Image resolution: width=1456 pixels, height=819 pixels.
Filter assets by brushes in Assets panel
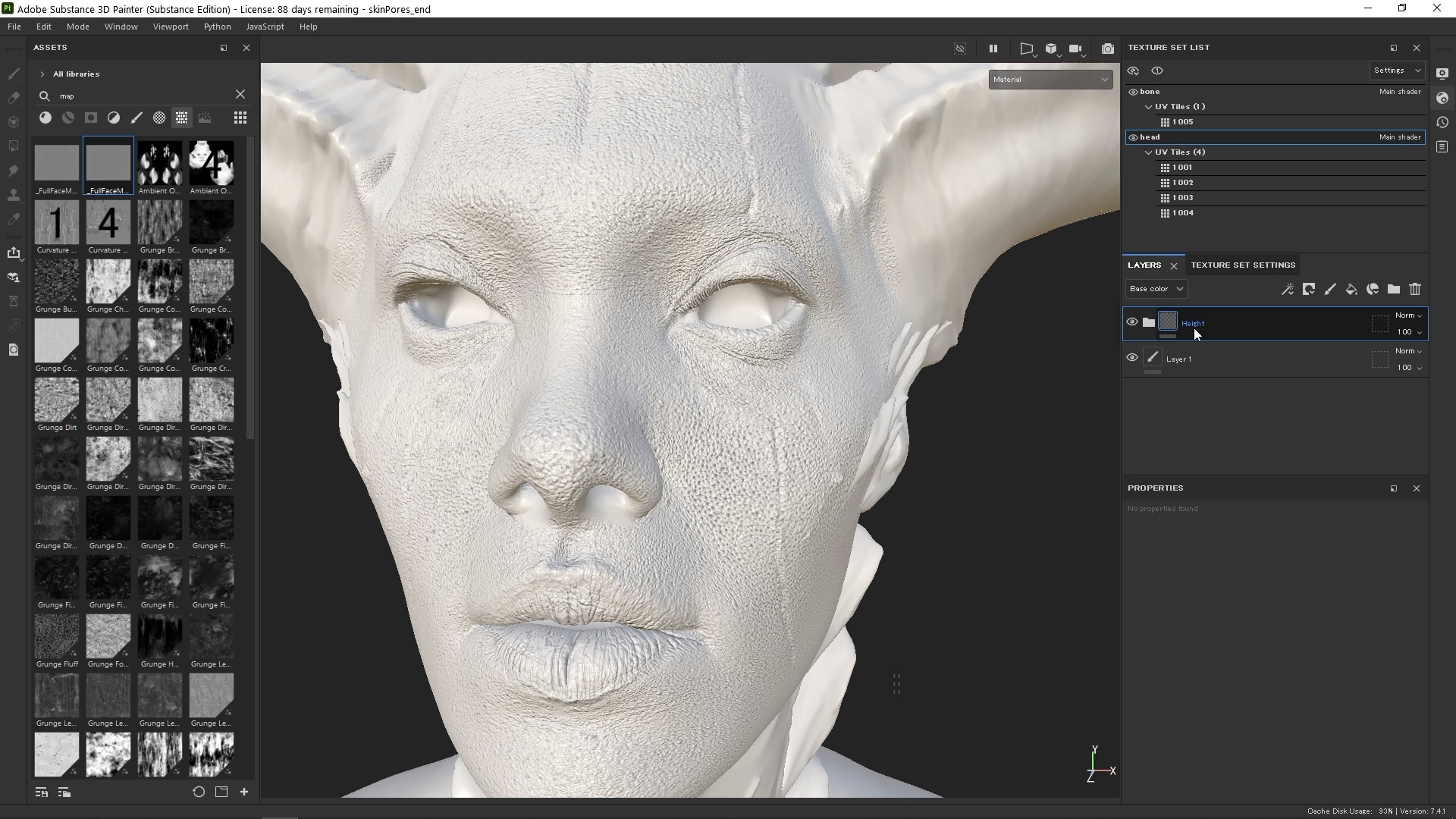tap(136, 118)
